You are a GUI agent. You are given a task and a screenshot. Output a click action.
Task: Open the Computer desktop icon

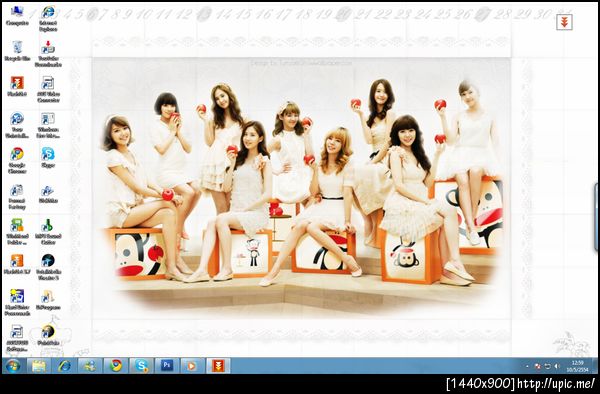(x=17, y=15)
